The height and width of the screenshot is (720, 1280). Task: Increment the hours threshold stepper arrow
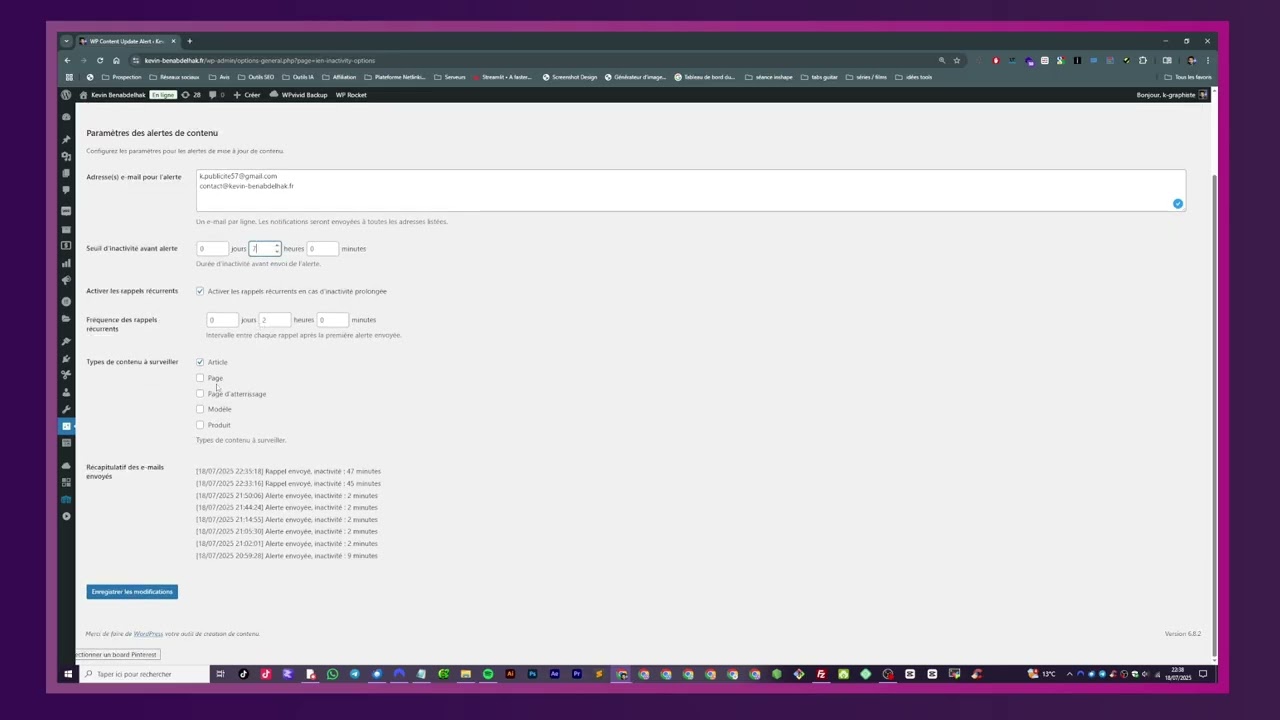(x=277, y=245)
